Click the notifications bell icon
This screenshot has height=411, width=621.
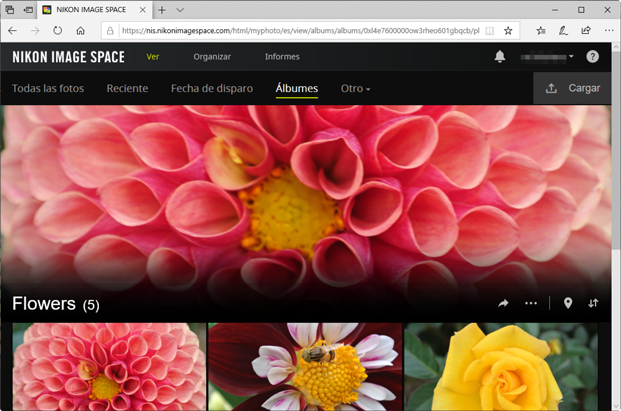[500, 57]
